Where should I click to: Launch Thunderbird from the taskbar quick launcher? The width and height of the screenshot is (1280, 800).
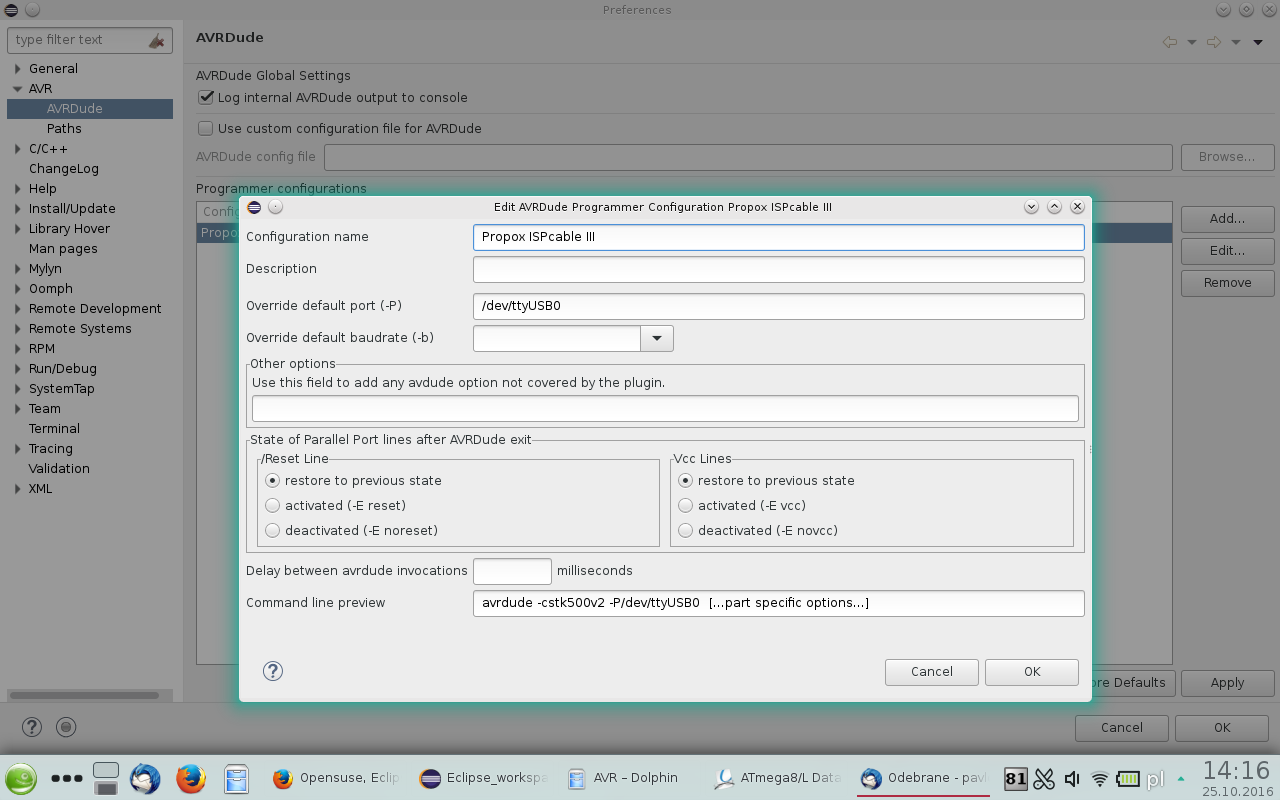coord(145,778)
